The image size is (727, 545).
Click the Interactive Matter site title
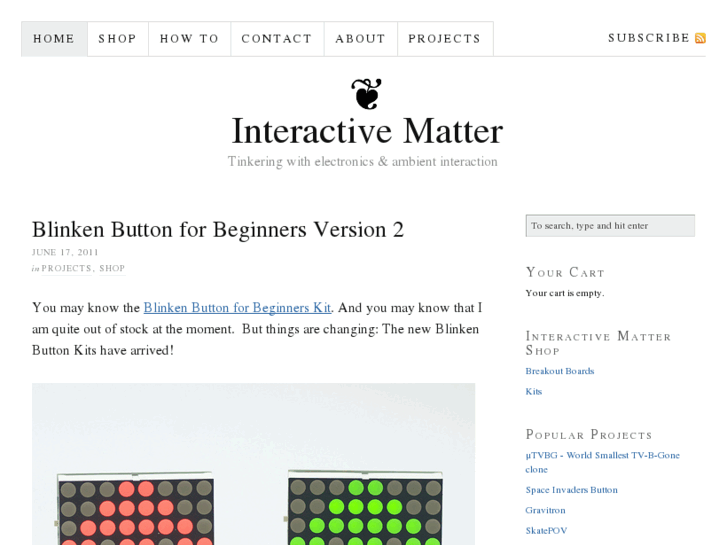click(x=367, y=131)
